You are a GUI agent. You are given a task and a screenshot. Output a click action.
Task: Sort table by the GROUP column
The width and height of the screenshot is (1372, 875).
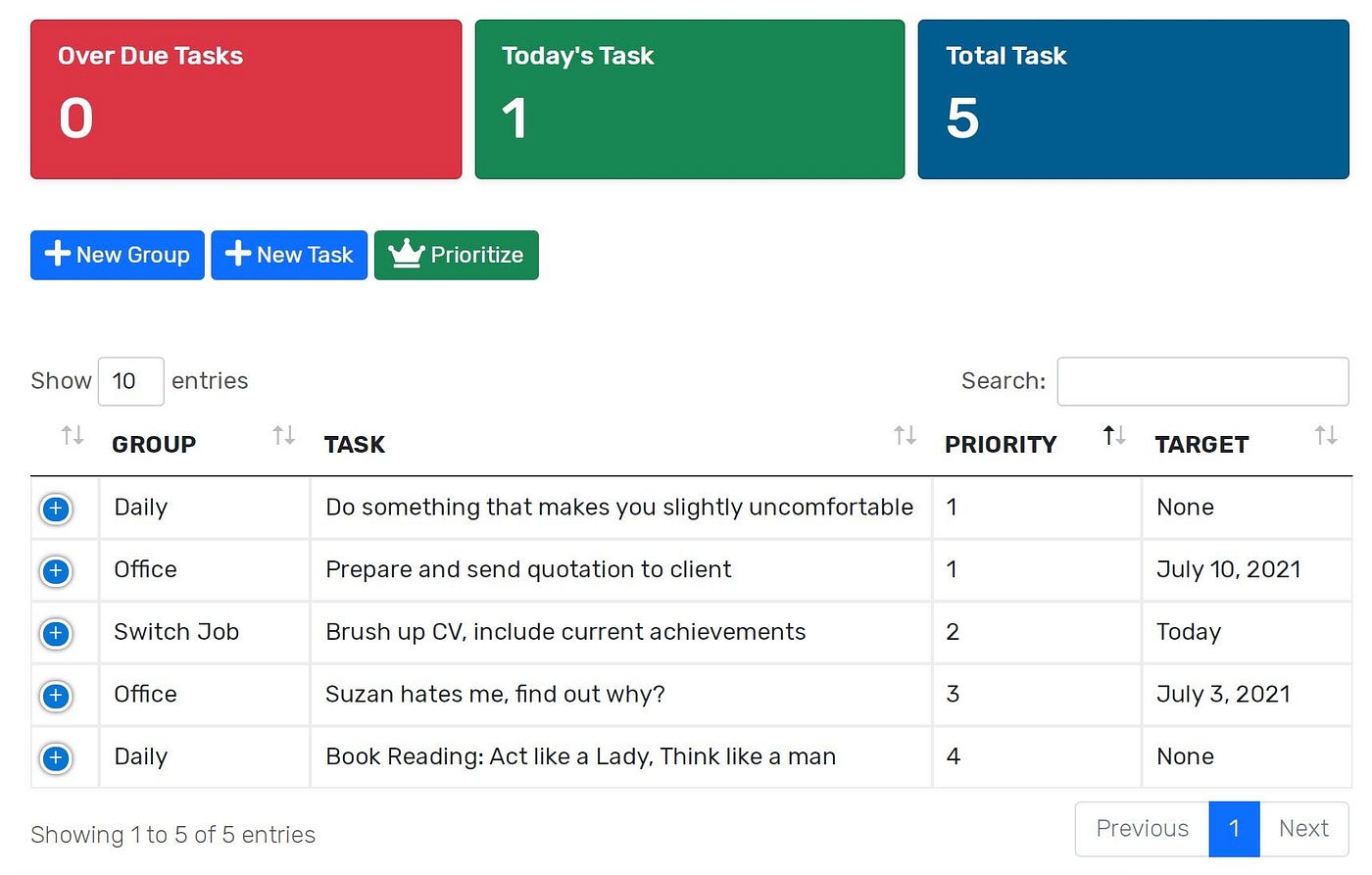tap(283, 436)
